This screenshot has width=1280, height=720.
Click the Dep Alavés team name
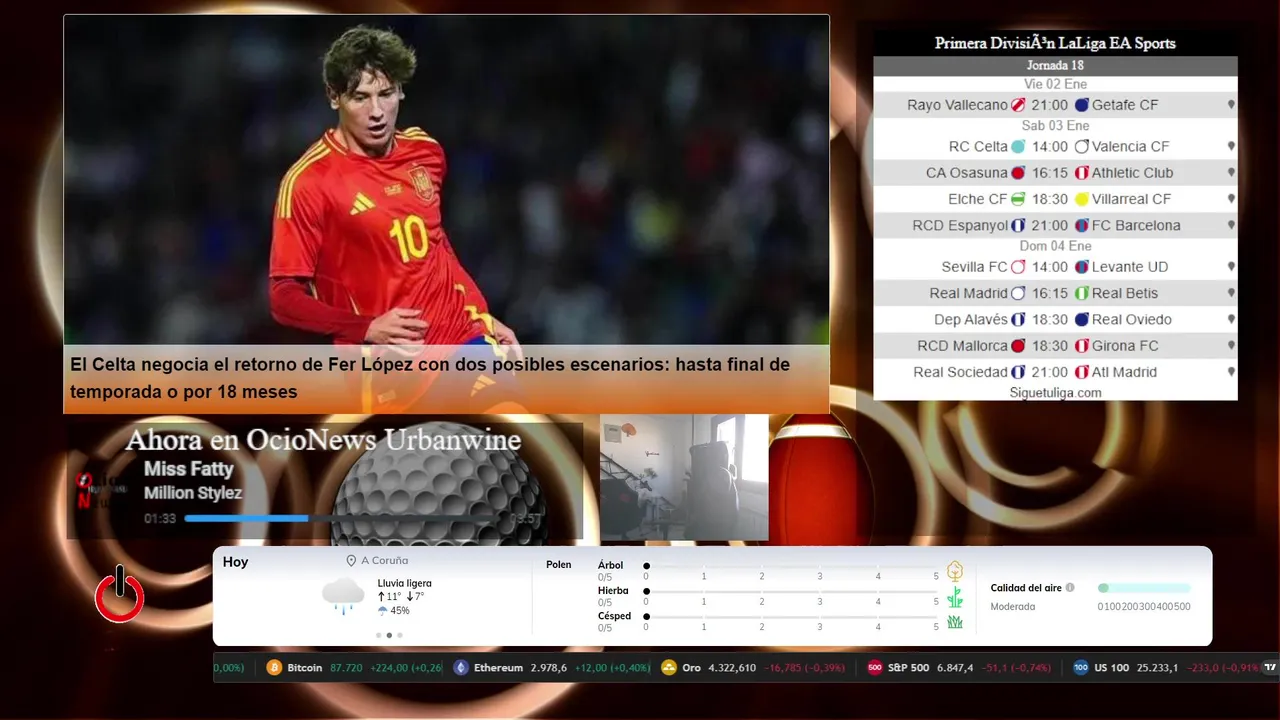click(971, 320)
